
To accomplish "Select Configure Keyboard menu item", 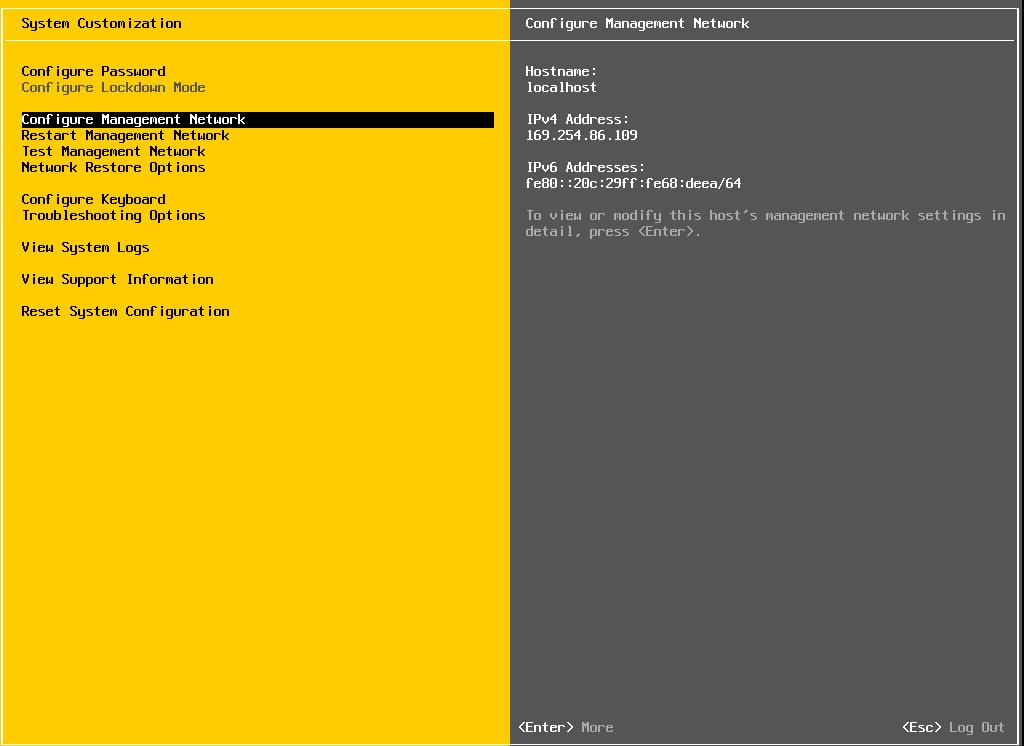I will 93,199.
